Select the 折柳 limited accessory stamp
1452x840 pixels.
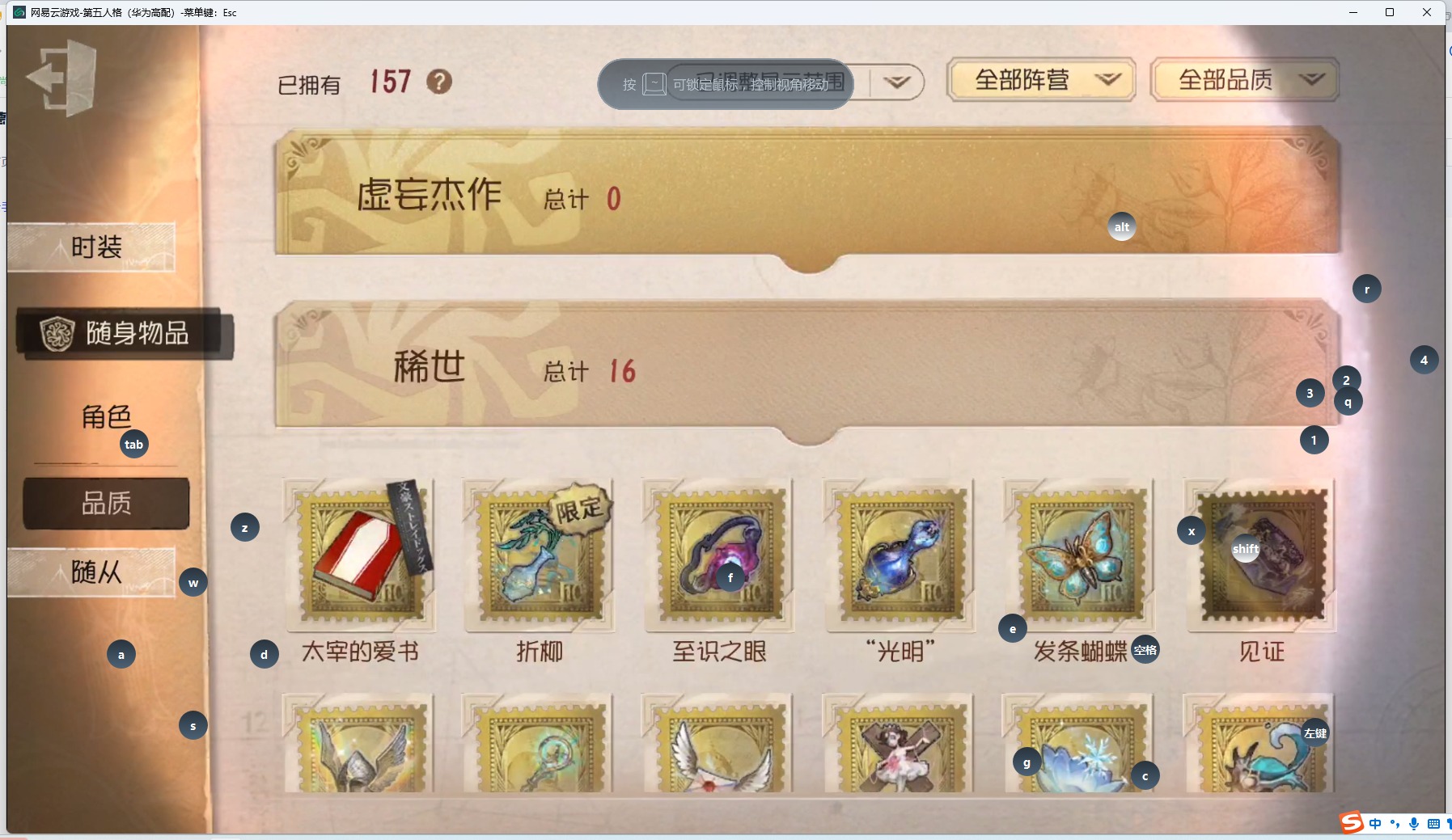point(540,555)
